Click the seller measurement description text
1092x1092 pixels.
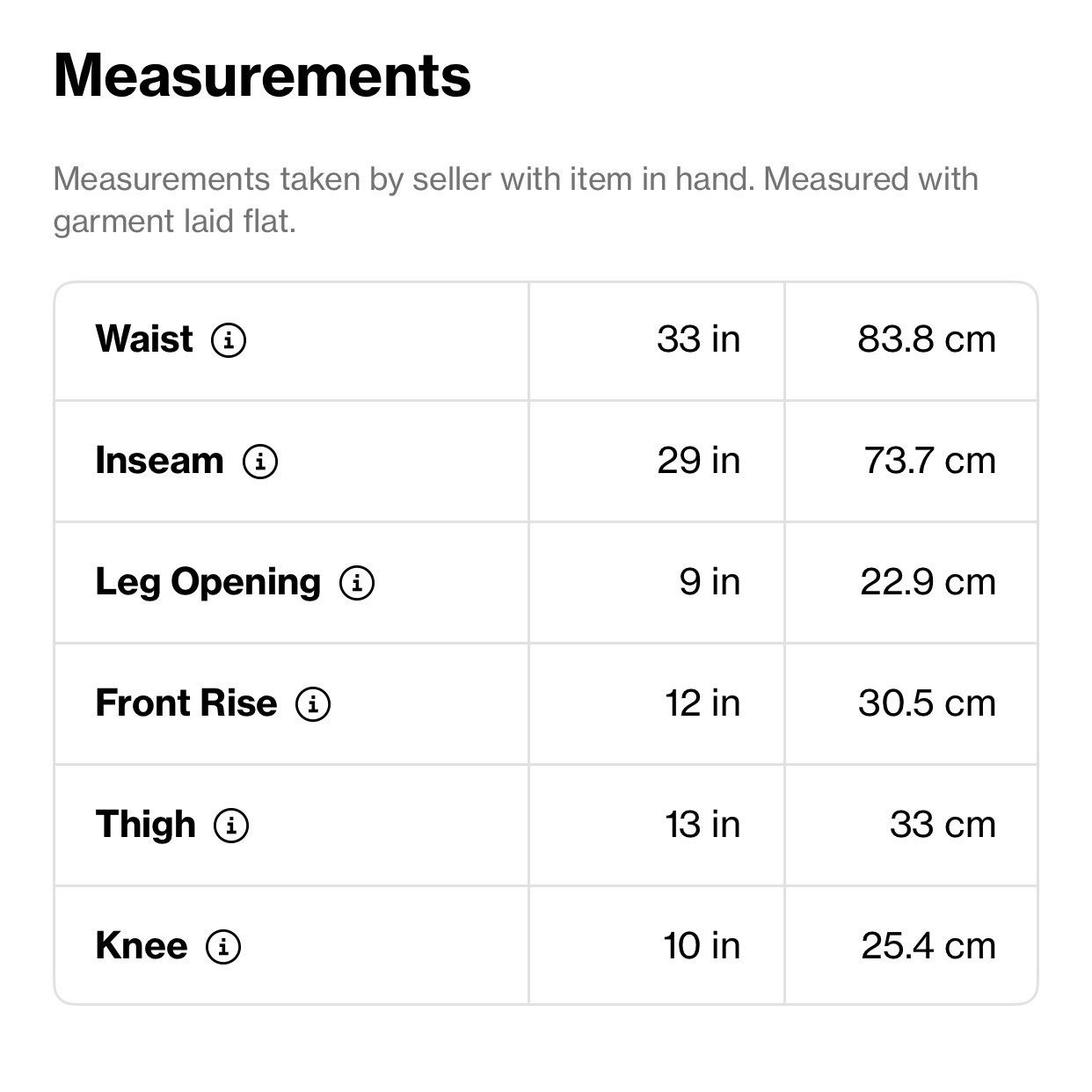coord(516,200)
